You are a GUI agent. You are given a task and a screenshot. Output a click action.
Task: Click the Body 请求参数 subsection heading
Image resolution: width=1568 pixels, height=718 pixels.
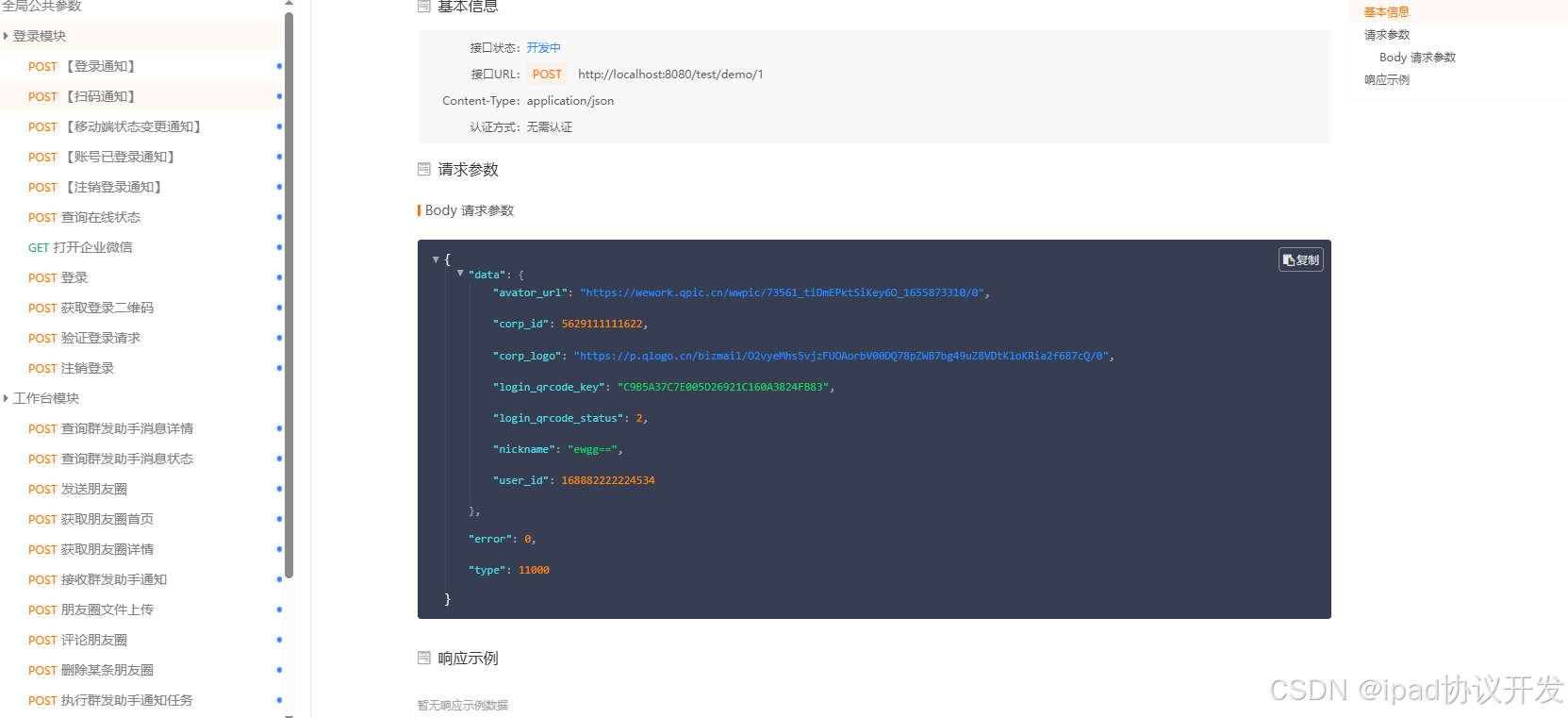tap(470, 210)
